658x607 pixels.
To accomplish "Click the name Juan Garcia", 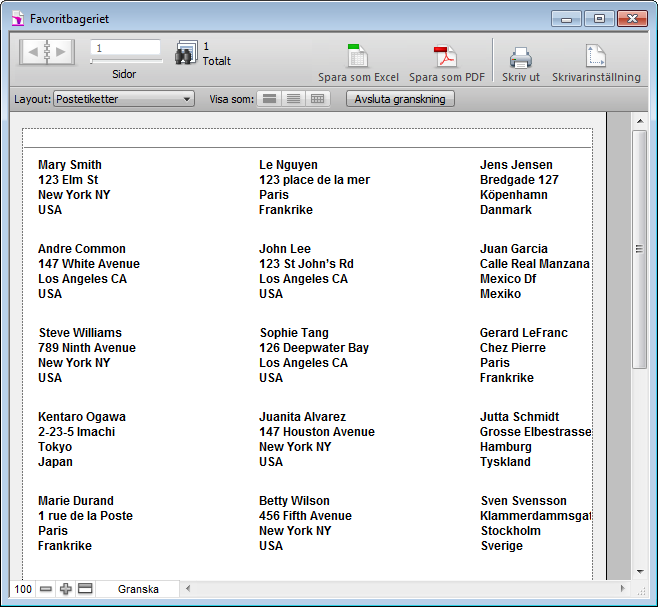I will pos(514,249).
